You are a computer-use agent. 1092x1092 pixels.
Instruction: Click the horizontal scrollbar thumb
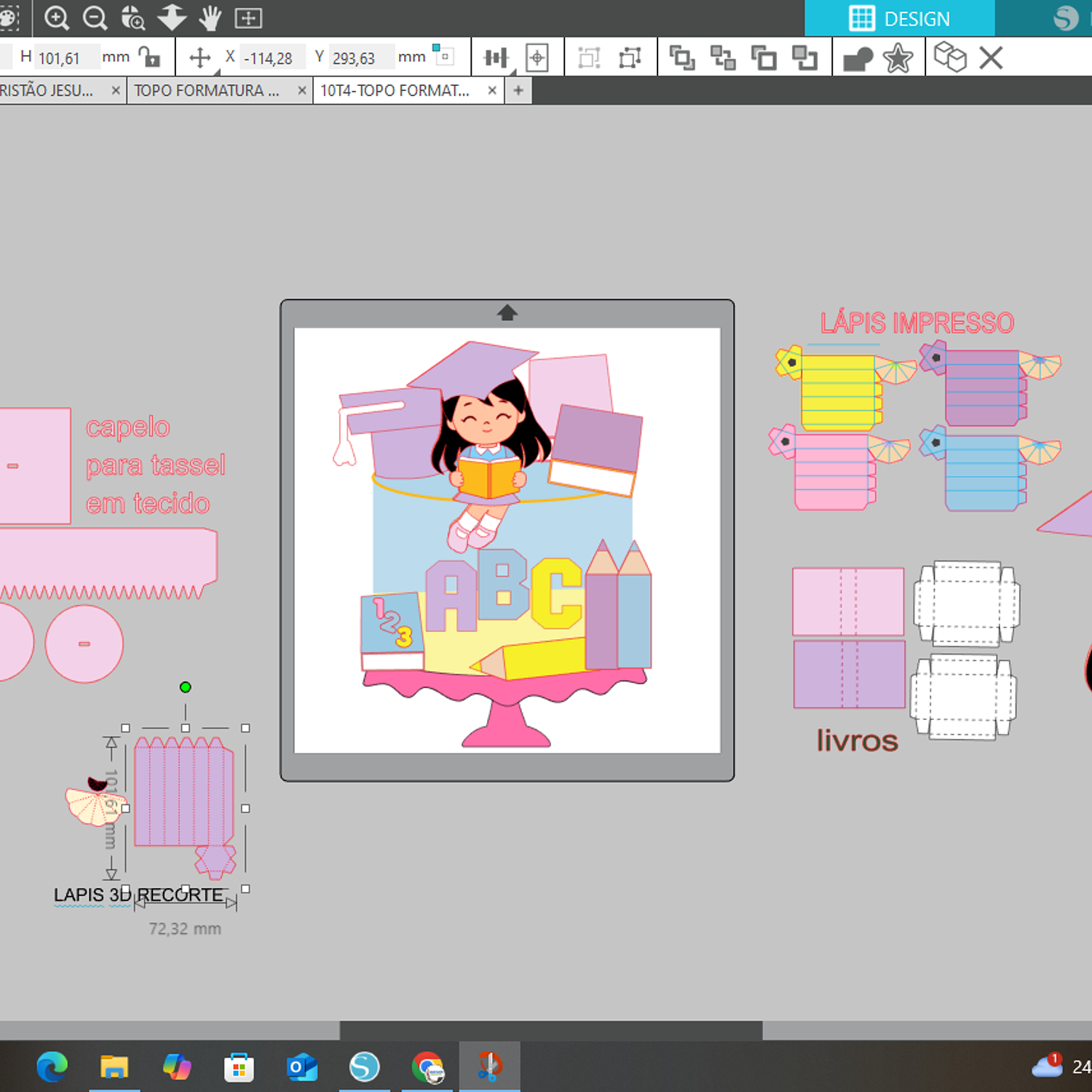tap(550, 1030)
